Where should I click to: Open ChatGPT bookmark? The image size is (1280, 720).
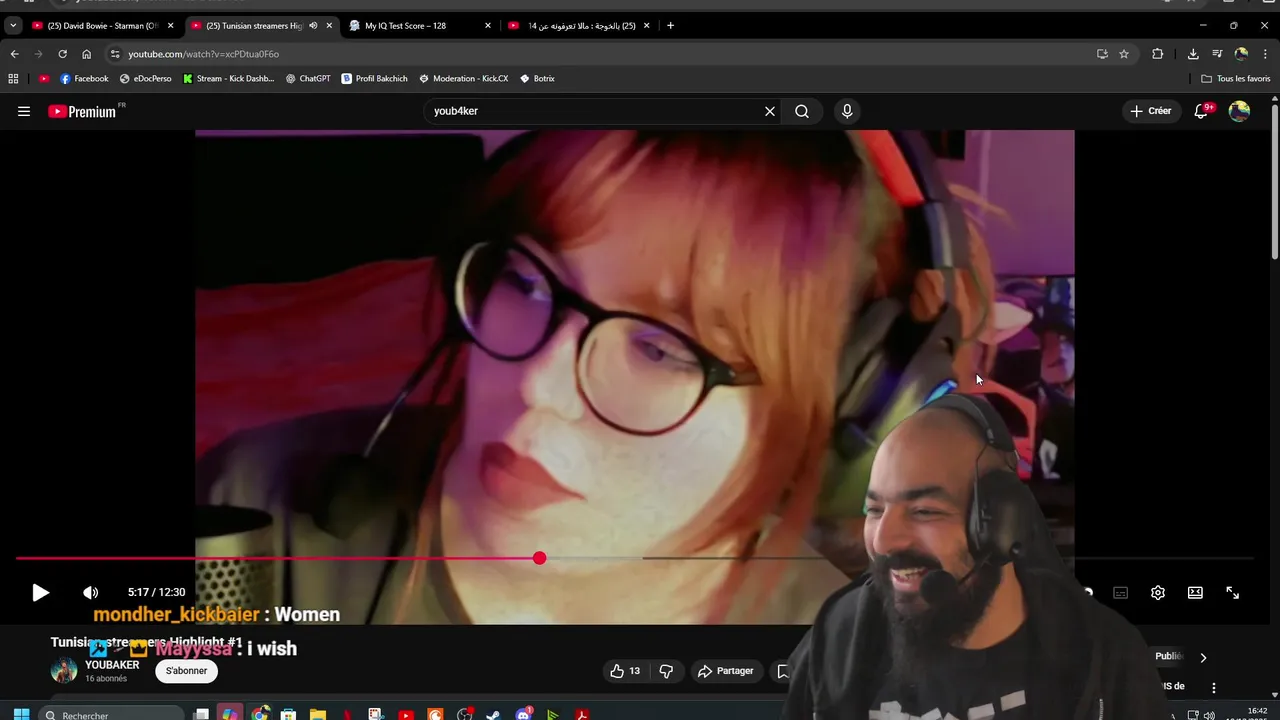click(308, 78)
